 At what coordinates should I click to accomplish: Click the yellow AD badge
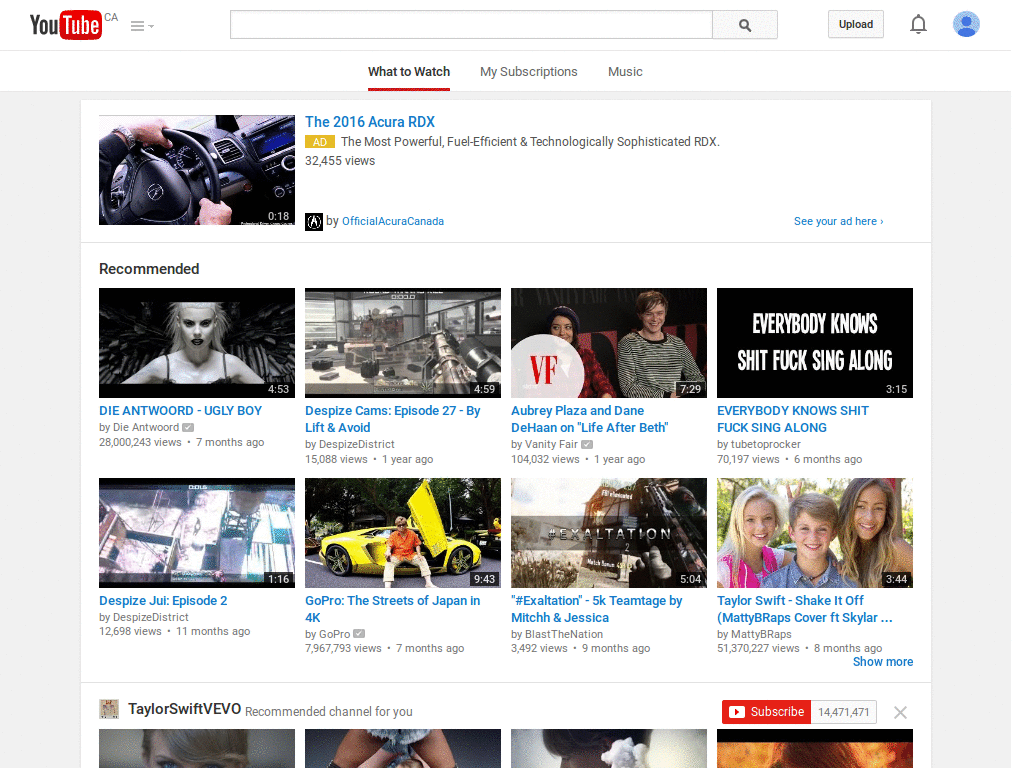tap(320, 142)
